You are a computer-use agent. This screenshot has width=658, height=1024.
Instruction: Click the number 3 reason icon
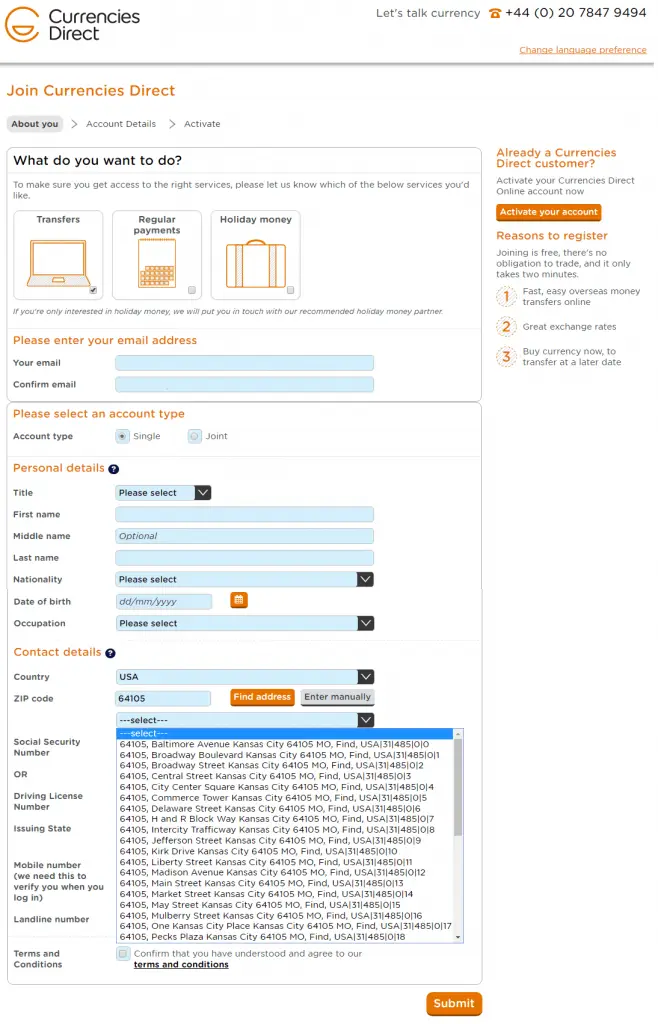[x=506, y=357]
